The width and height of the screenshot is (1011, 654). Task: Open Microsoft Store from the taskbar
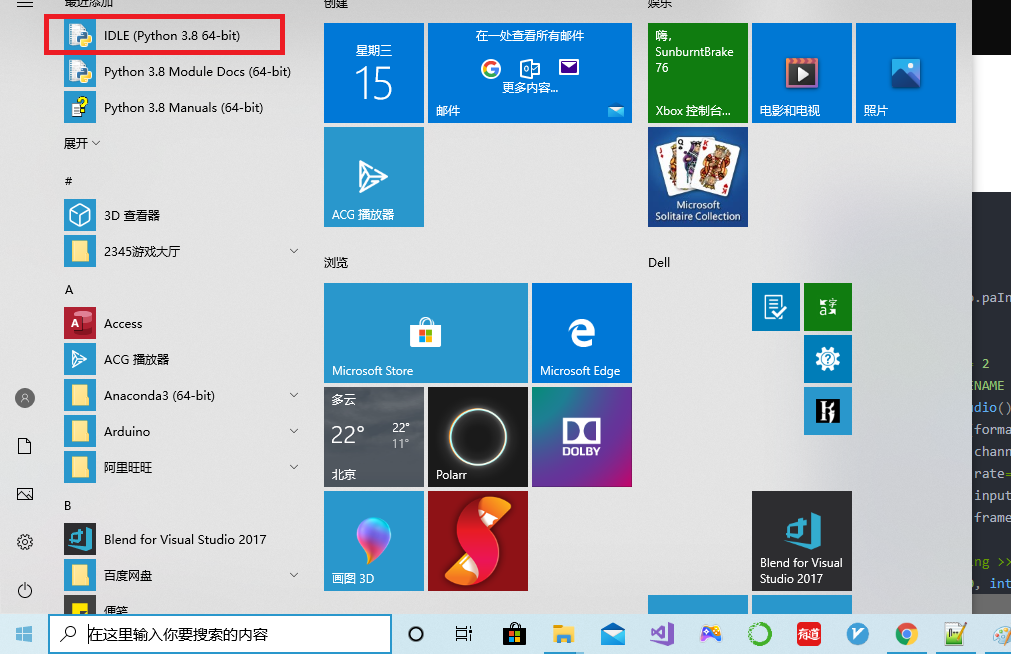coord(514,635)
